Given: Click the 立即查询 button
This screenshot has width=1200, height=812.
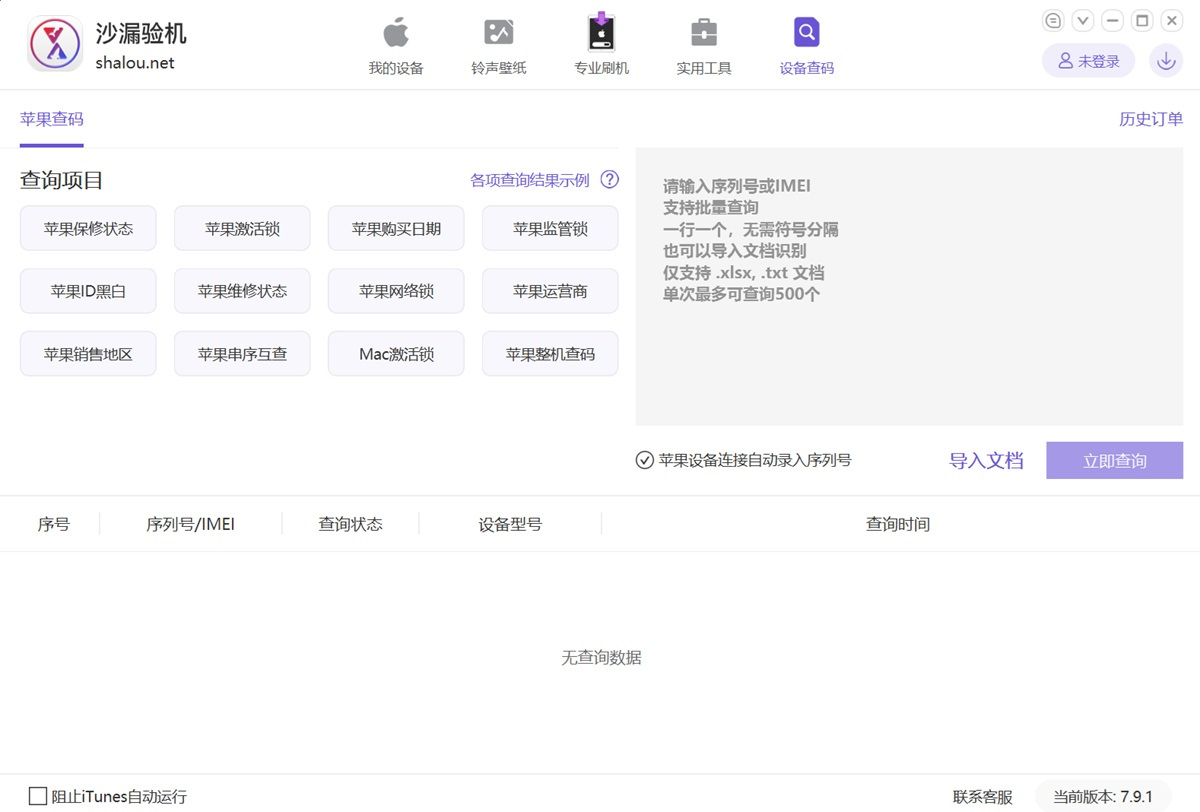Looking at the screenshot, I should tap(1114, 461).
